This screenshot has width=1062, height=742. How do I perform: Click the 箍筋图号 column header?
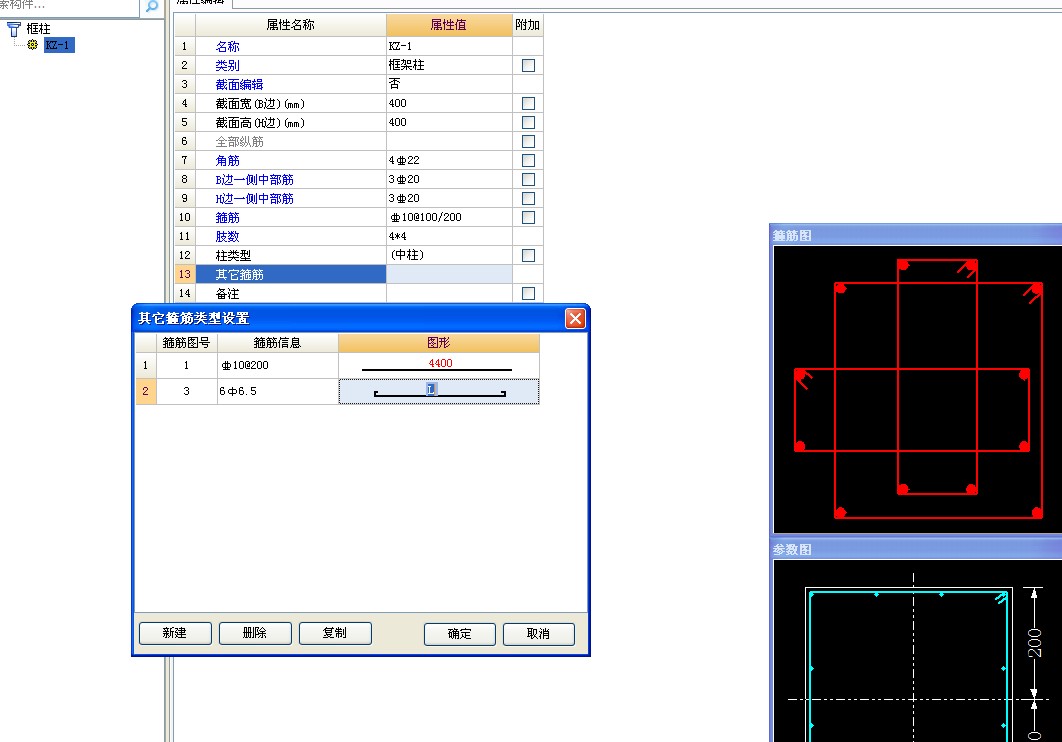point(186,343)
